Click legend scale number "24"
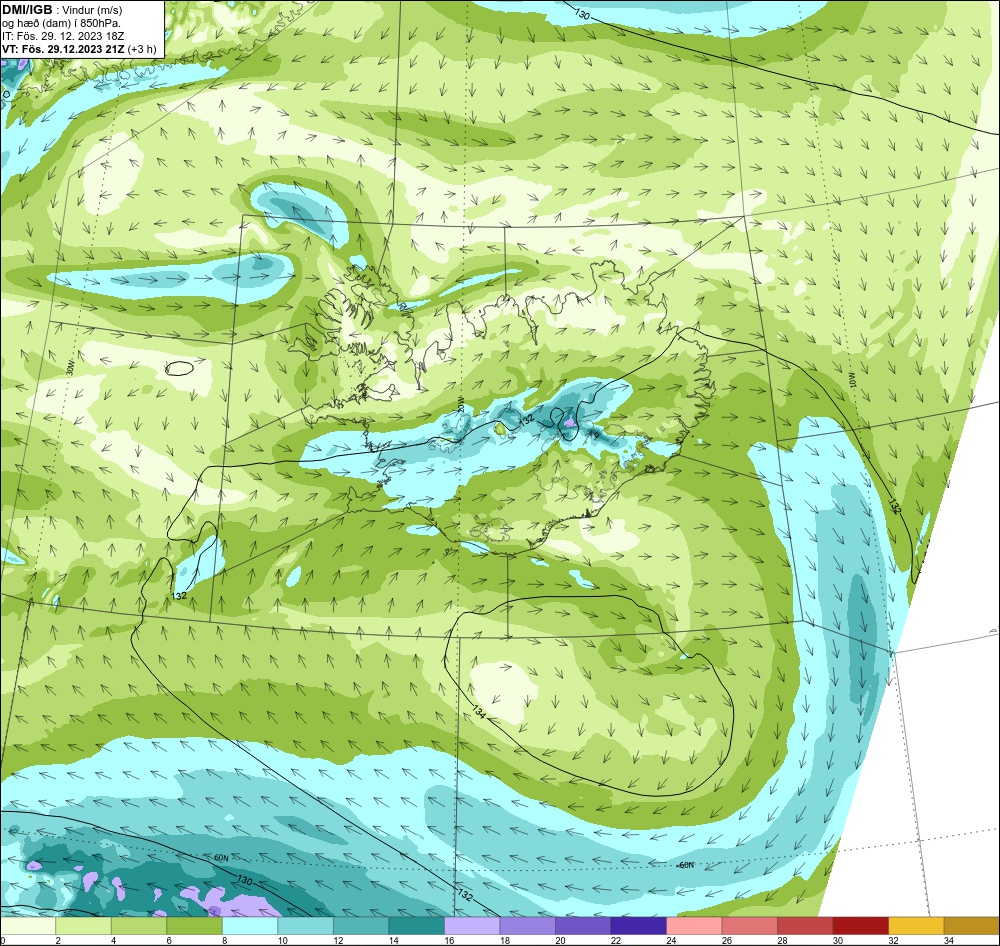Image resolution: width=1000 pixels, height=946 pixels. pyautogui.click(x=671, y=940)
